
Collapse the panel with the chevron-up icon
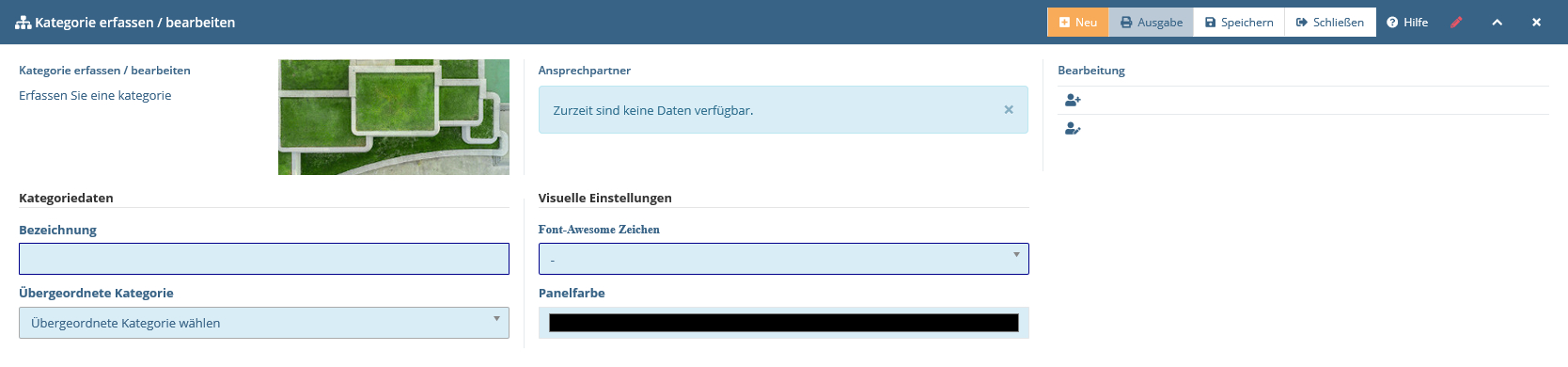(x=1497, y=23)
